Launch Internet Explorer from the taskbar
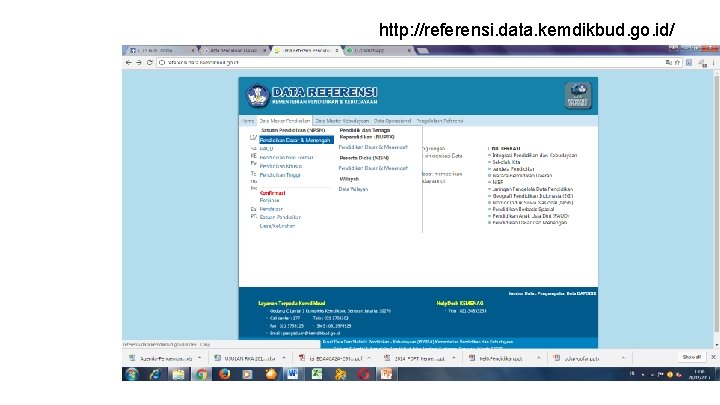Image resolution: width=720 pixels, height=405 pixels. coord(155,374)
